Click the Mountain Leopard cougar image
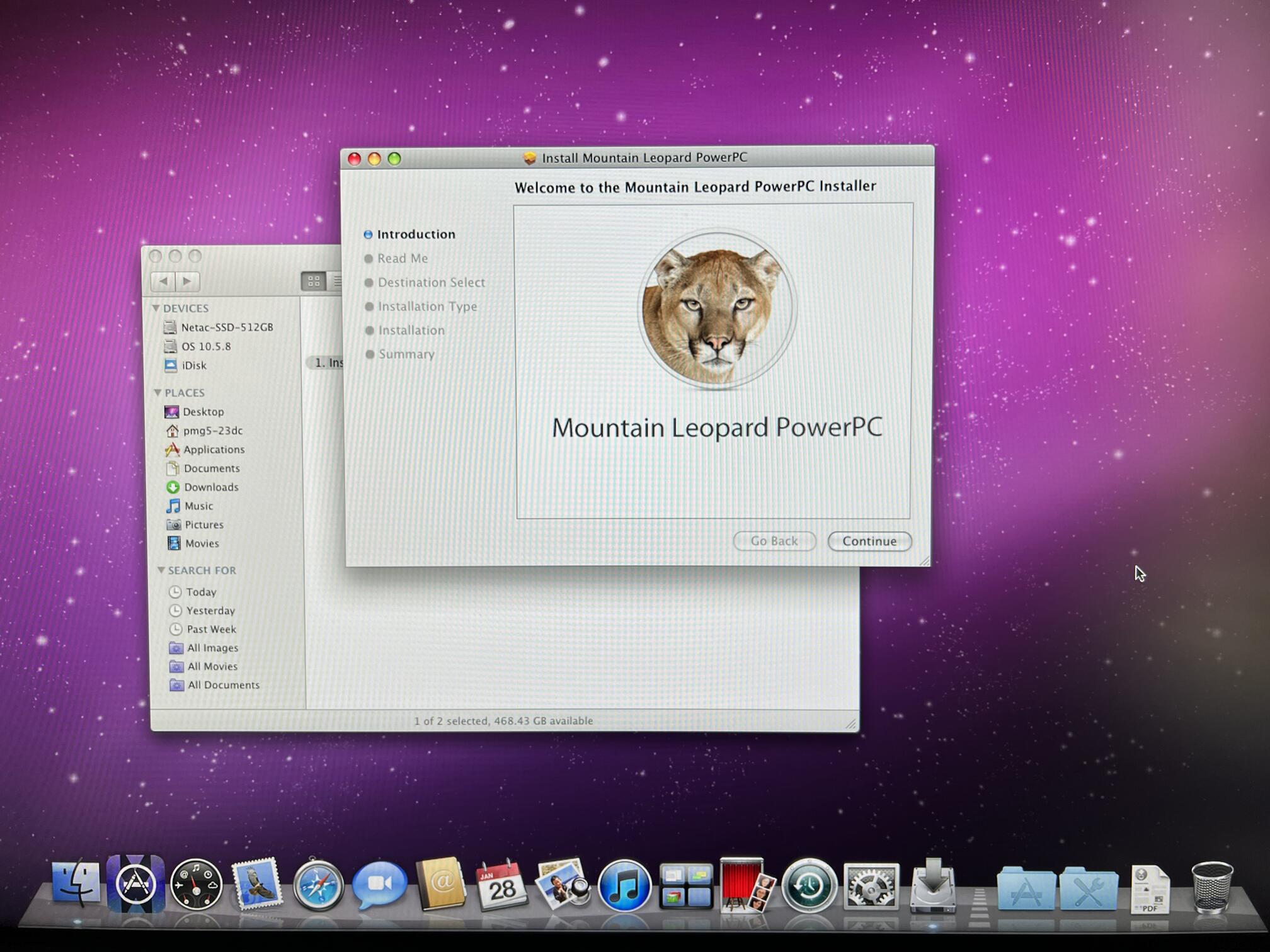 coord(717,309)
